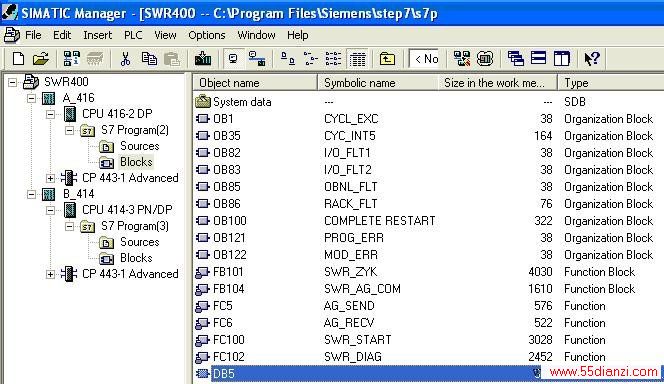Screen dimensions: 664x384
Task: Sort by Type column header
Action: 611,83
